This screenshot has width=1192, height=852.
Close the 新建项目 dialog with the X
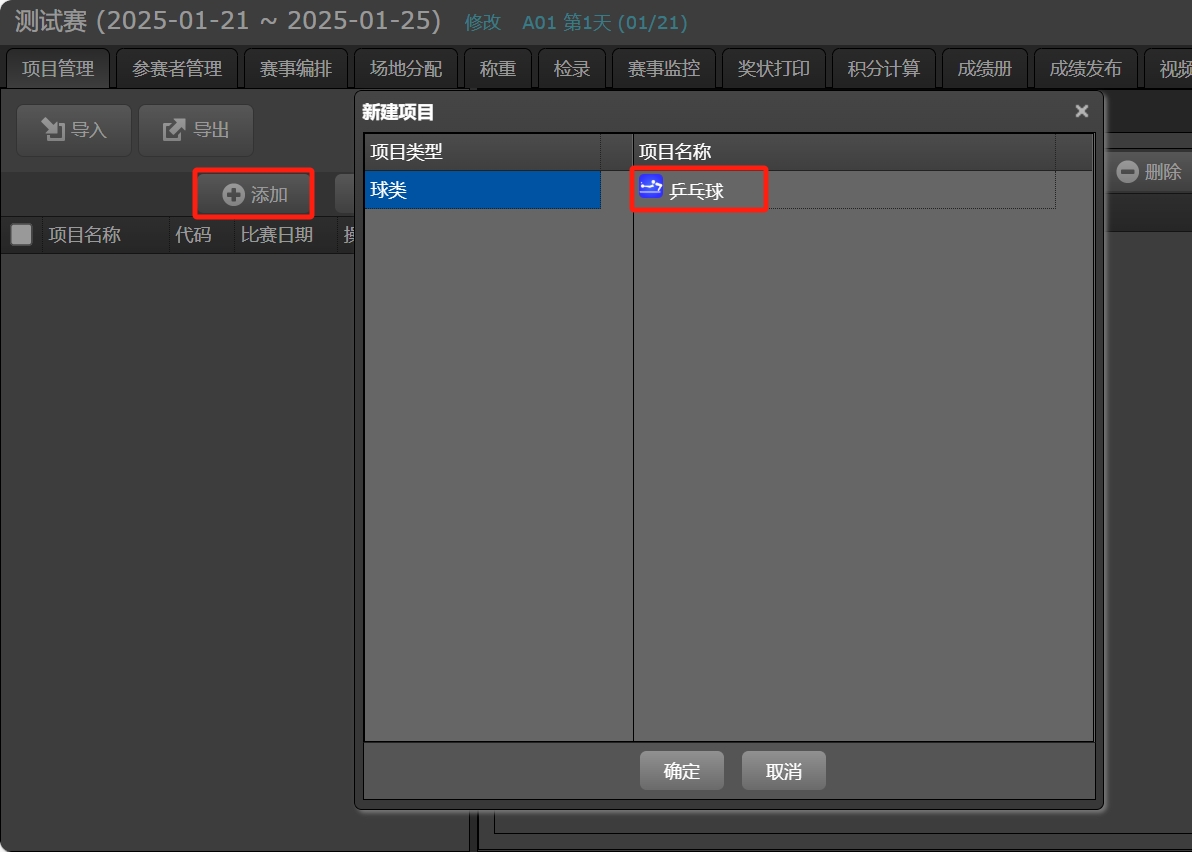[1081, 111]
